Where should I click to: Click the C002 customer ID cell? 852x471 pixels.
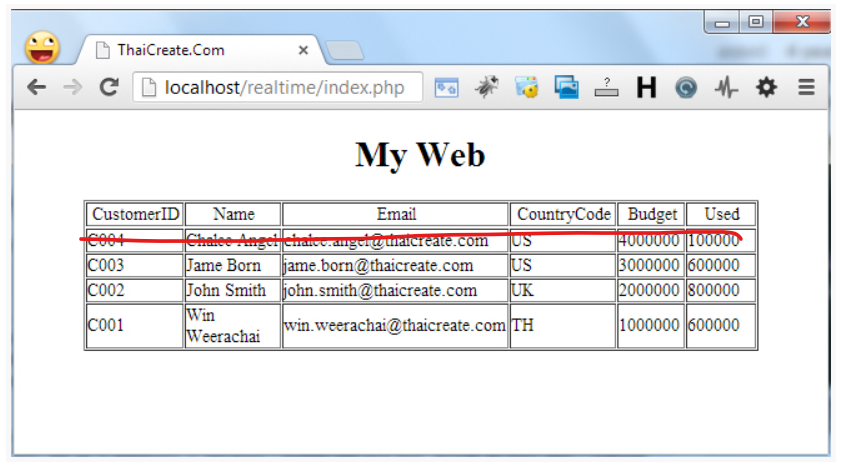135,291
